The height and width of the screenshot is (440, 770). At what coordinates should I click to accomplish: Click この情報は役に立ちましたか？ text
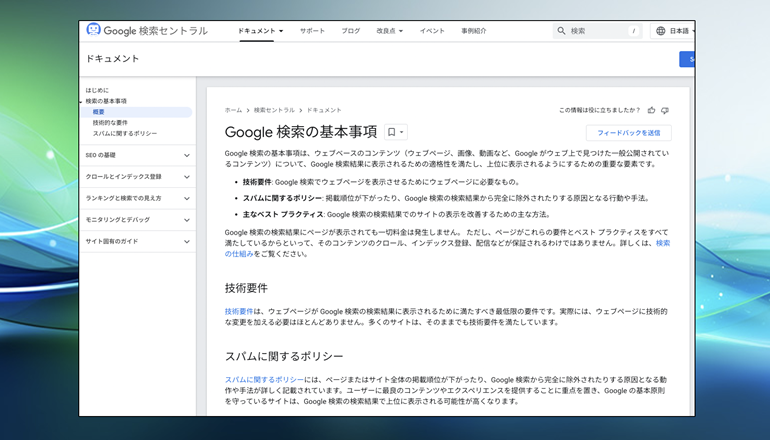tap(600, 110)
